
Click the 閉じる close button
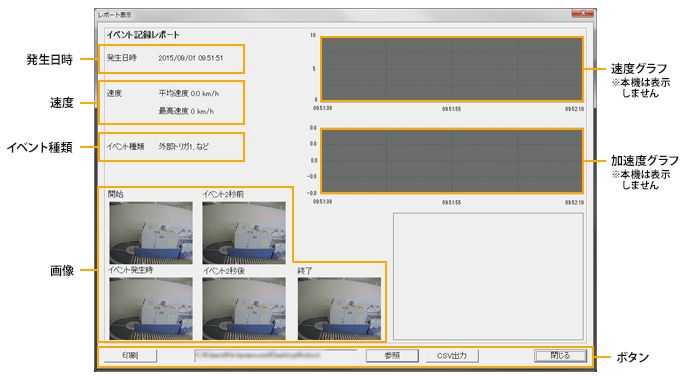(560, 355)
